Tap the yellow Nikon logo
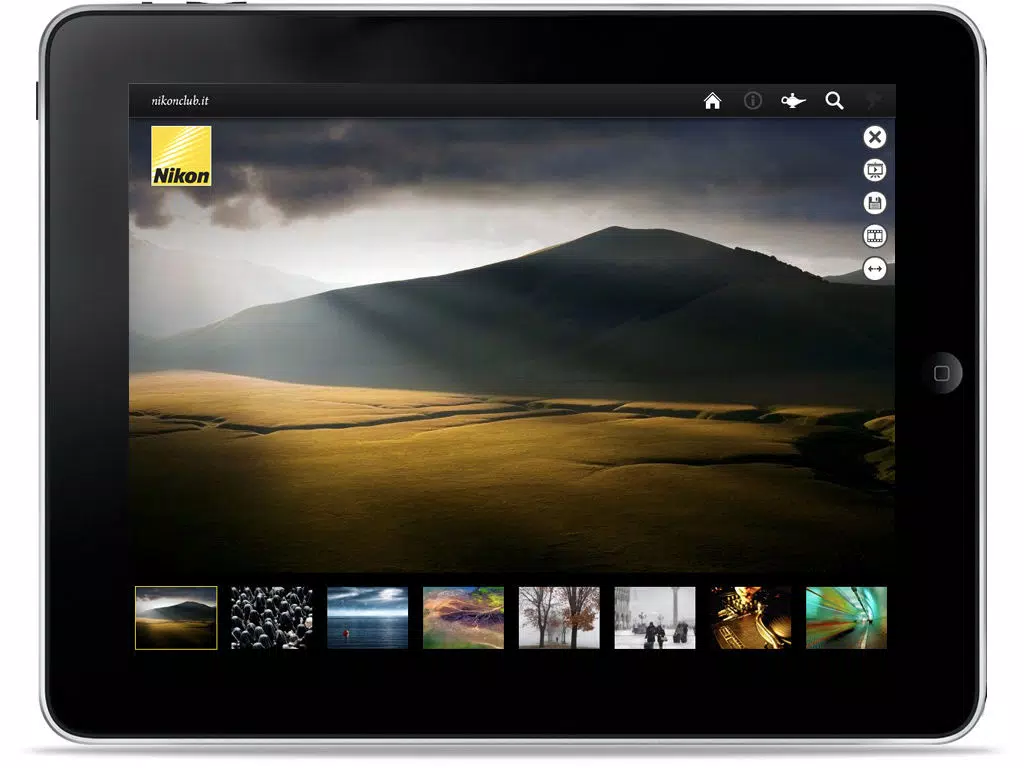 (181, 156)
